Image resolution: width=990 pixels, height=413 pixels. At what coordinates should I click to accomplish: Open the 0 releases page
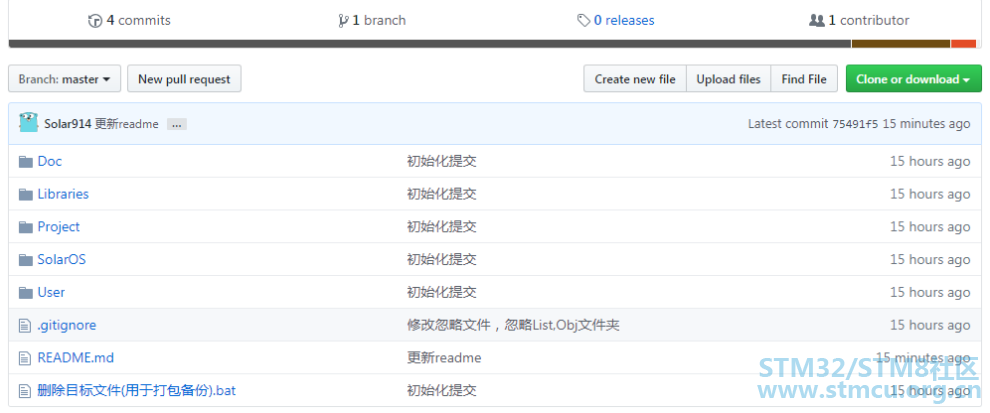(616, 20)
